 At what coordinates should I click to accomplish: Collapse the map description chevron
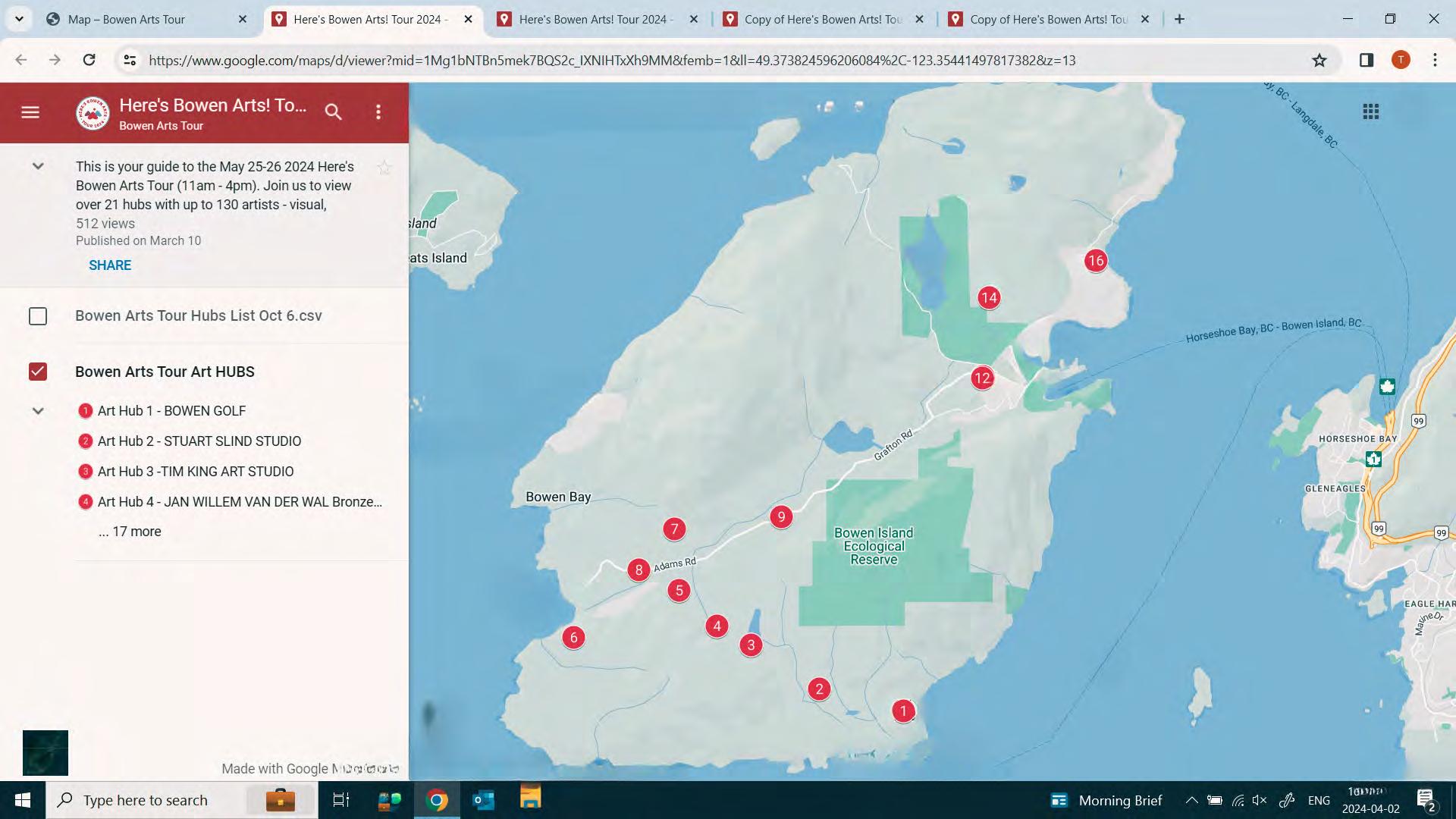[38, 166]
